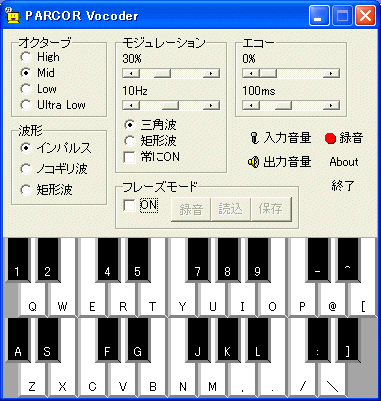Play the black piano key labeled 7
The image size is (381, 401).
[197, 260]
